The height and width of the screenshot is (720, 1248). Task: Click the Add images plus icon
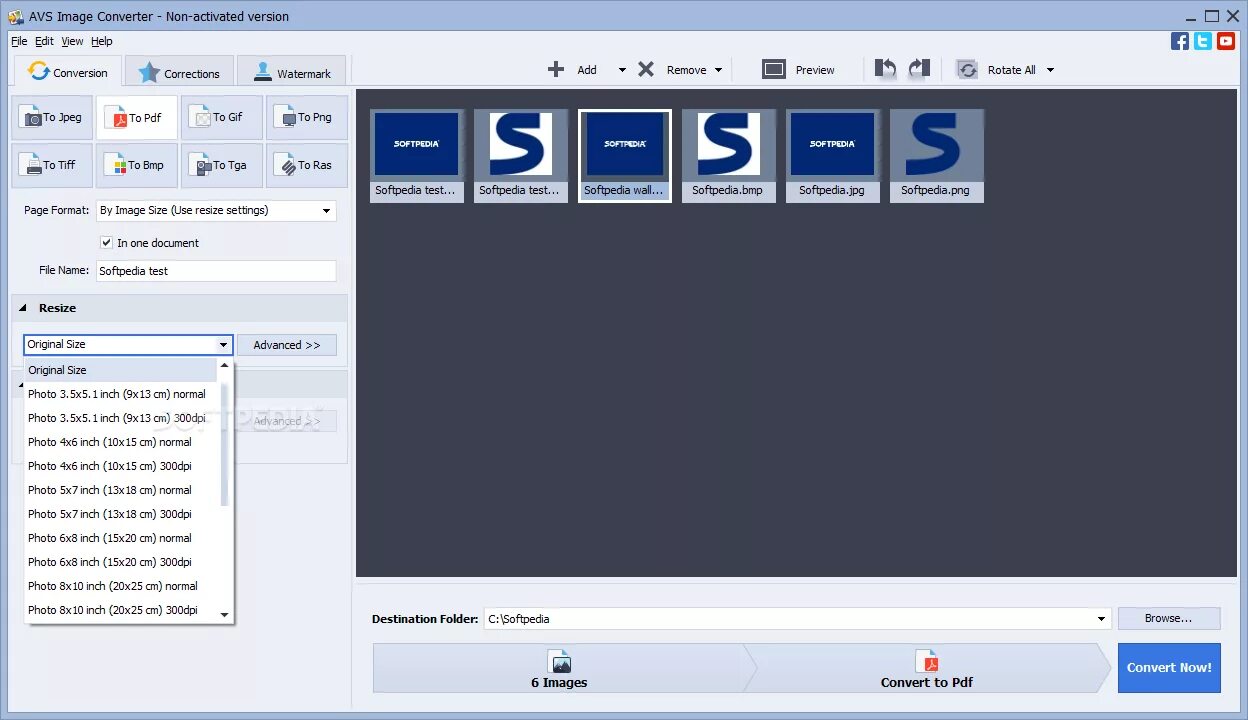point(556,69)
